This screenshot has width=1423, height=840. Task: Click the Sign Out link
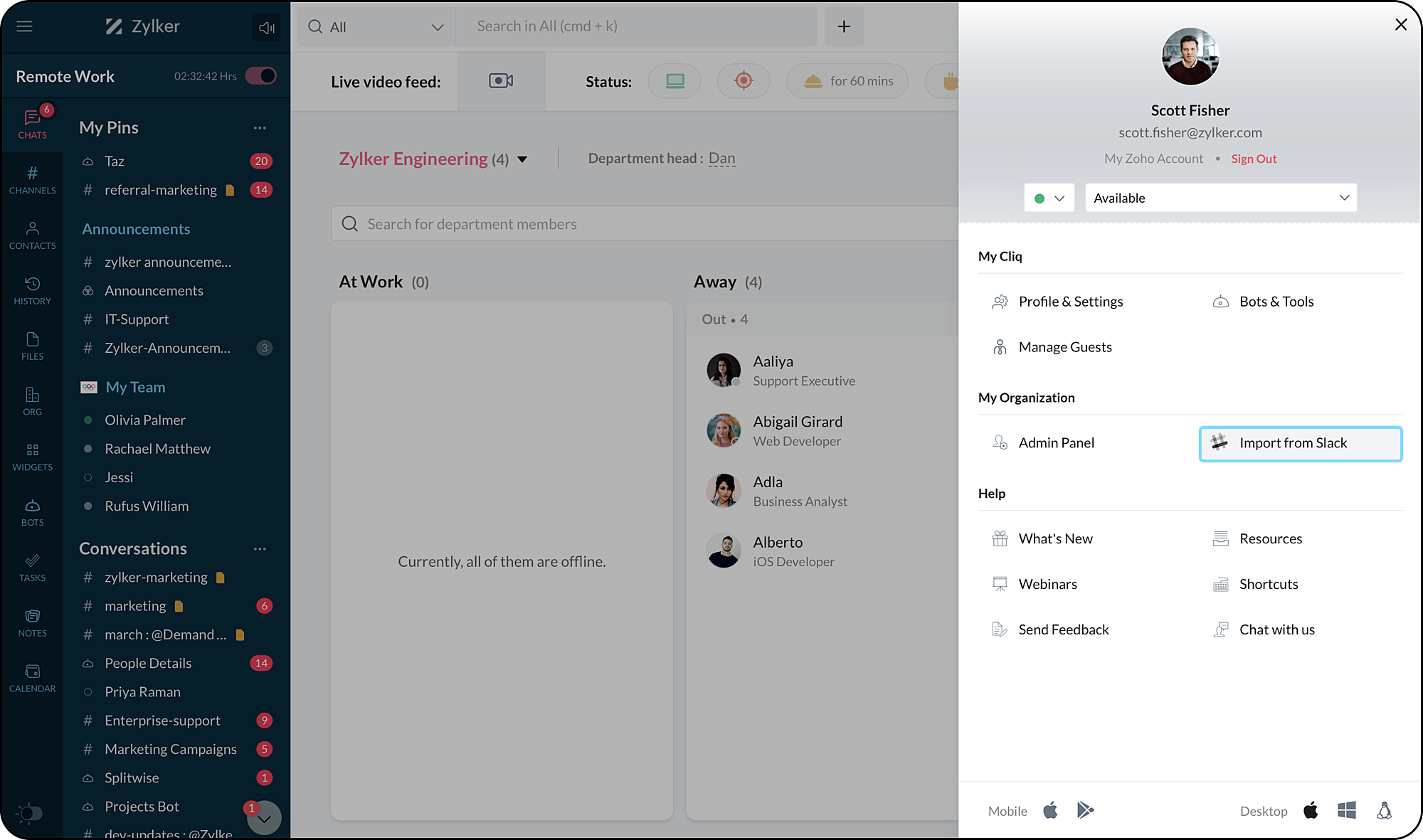1254,159
